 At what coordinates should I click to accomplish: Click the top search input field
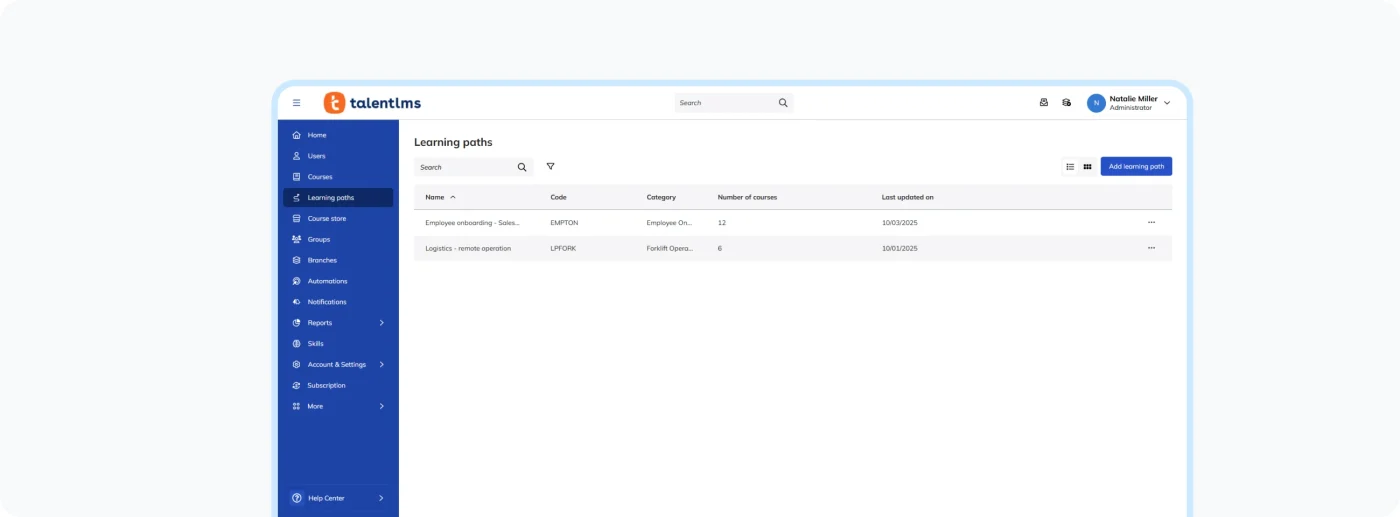(x=733, y=103)
